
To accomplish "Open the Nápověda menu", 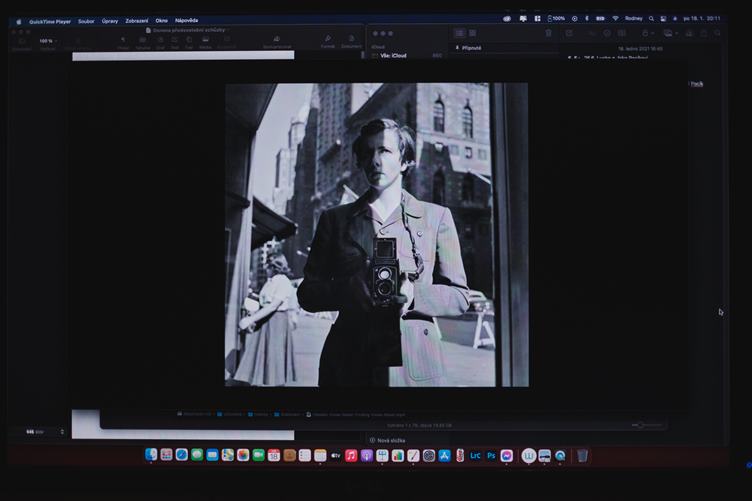I will (187, 21).
